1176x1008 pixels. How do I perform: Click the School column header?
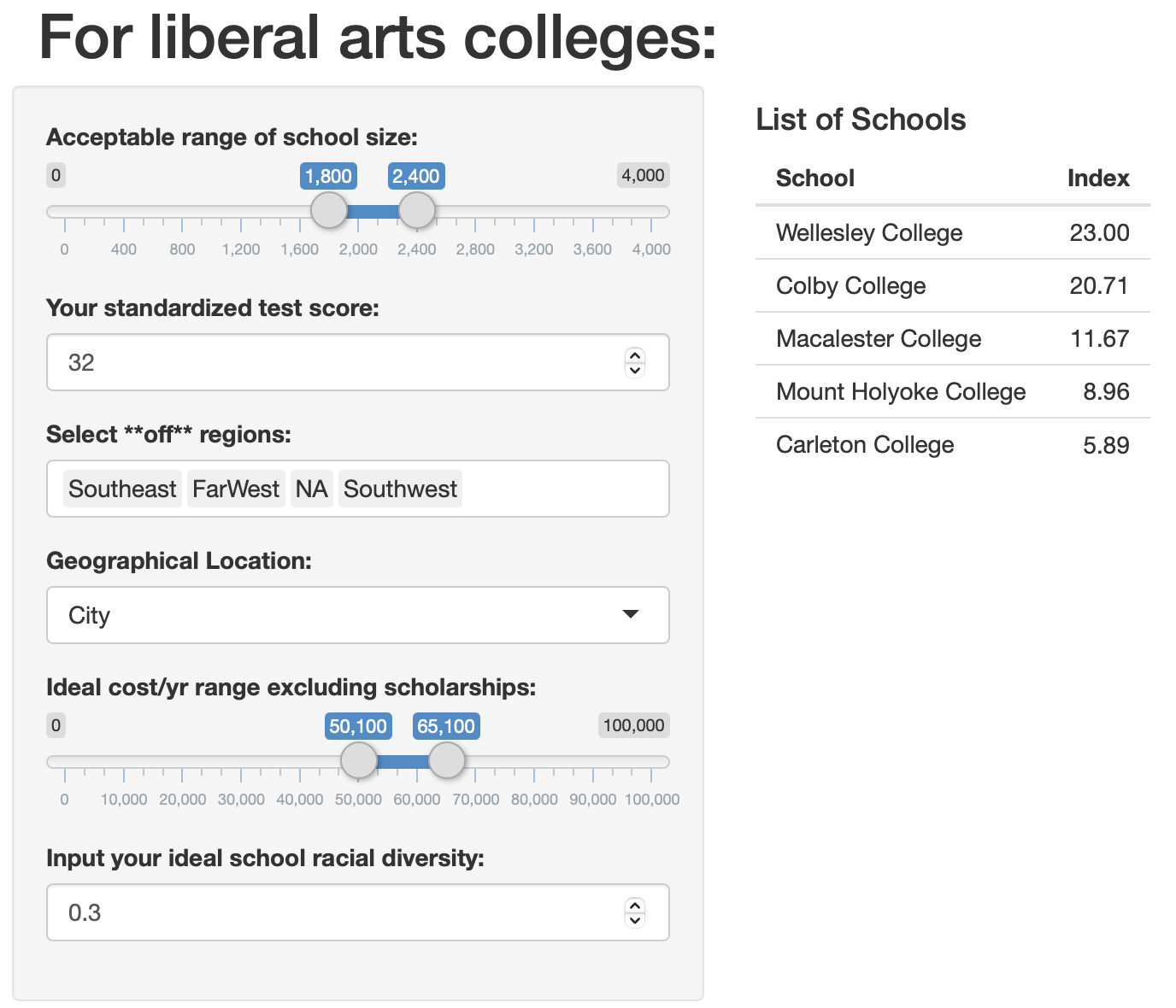(814, 178)
